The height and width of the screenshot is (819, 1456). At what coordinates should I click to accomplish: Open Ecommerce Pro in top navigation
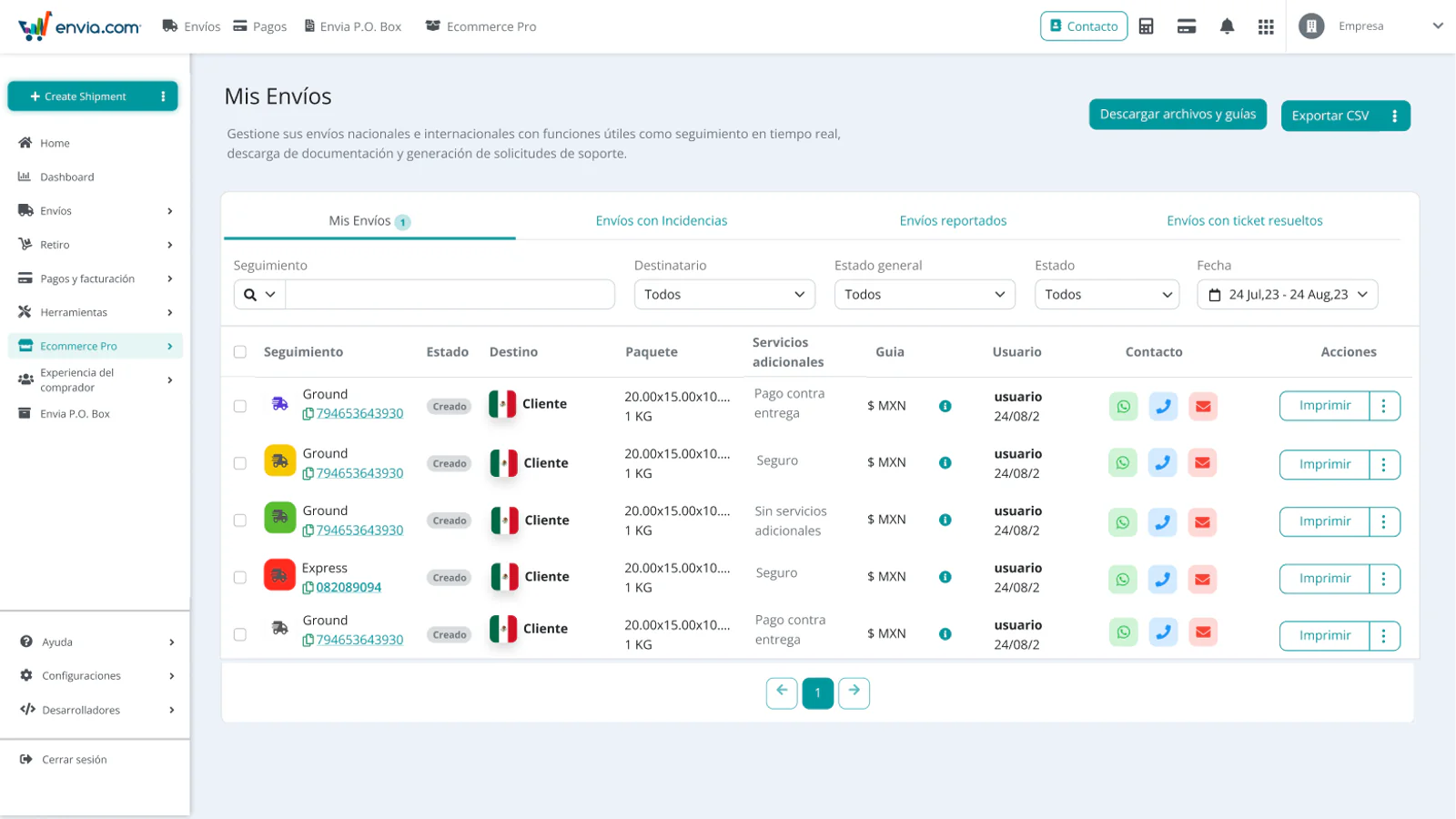(x=480, y=26)
